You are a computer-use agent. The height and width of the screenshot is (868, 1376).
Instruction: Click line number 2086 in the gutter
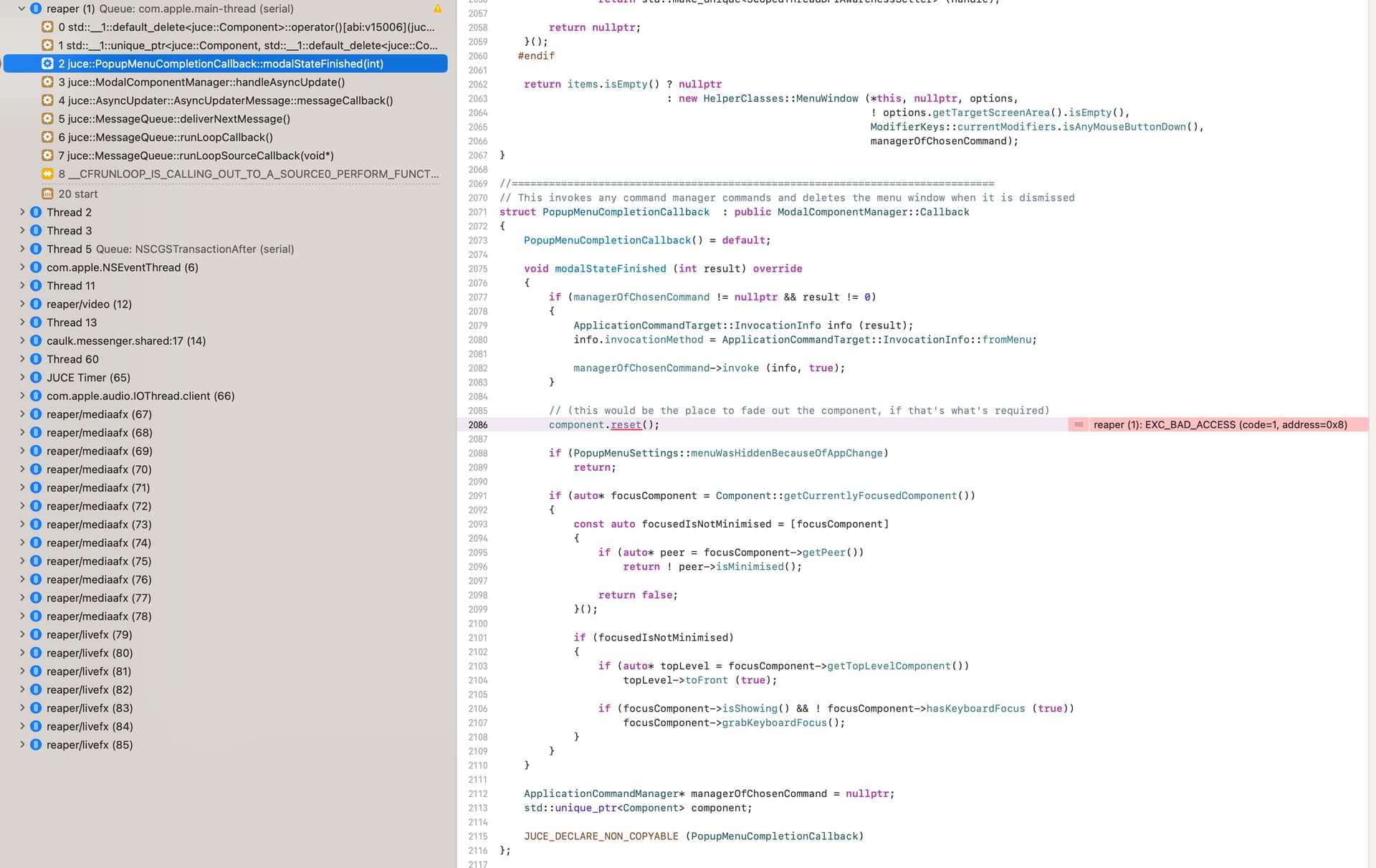[477, 425]
